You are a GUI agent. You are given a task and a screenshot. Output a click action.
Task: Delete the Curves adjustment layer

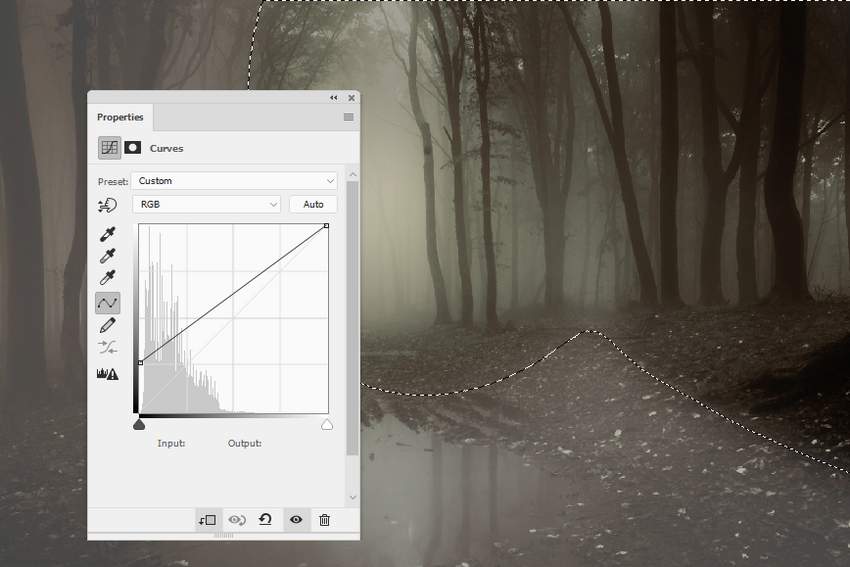[x=324, y=520]
